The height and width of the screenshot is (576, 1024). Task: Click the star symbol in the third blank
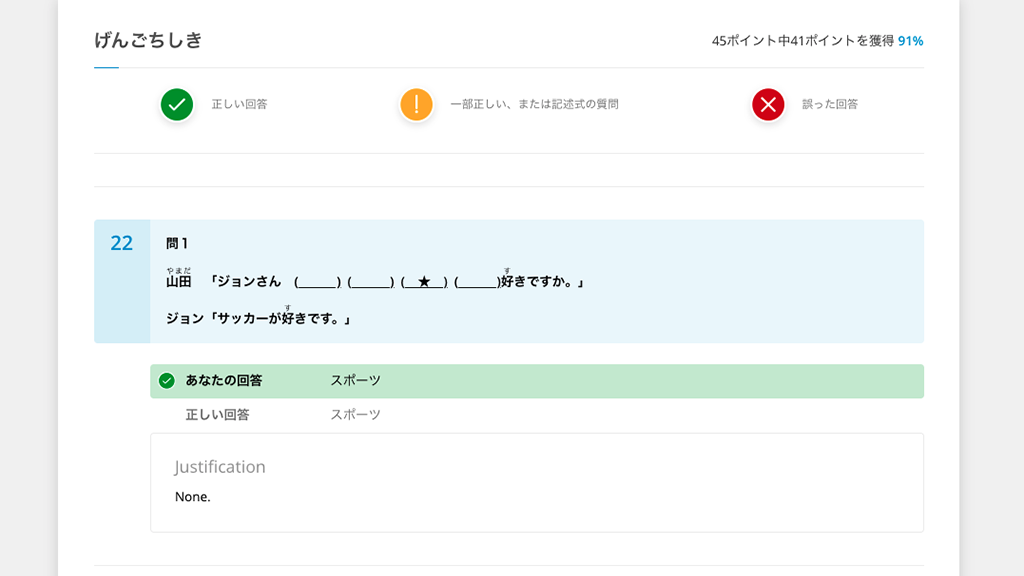click(424, 283)
